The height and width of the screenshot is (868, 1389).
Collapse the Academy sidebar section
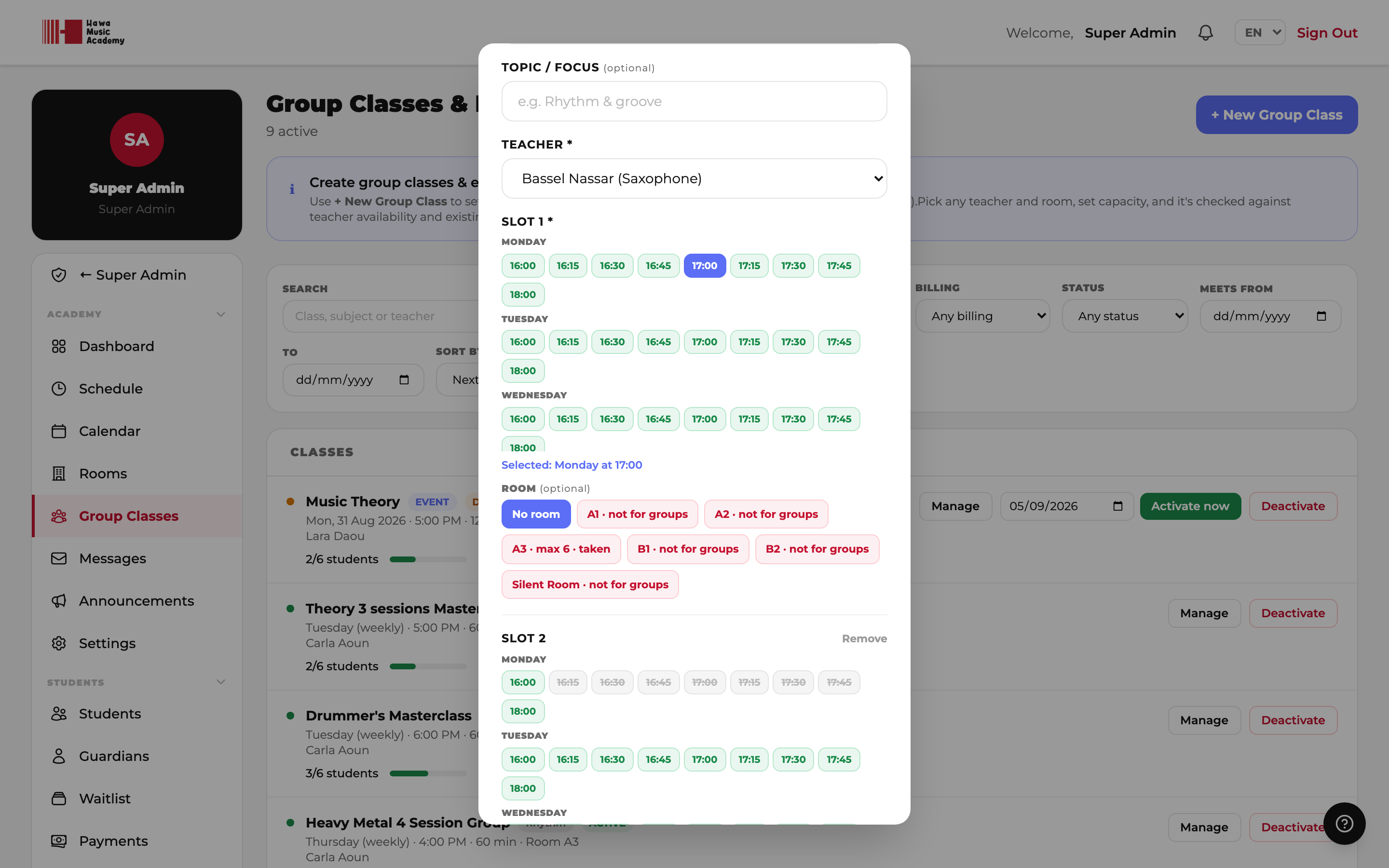(x=220, y=314)
